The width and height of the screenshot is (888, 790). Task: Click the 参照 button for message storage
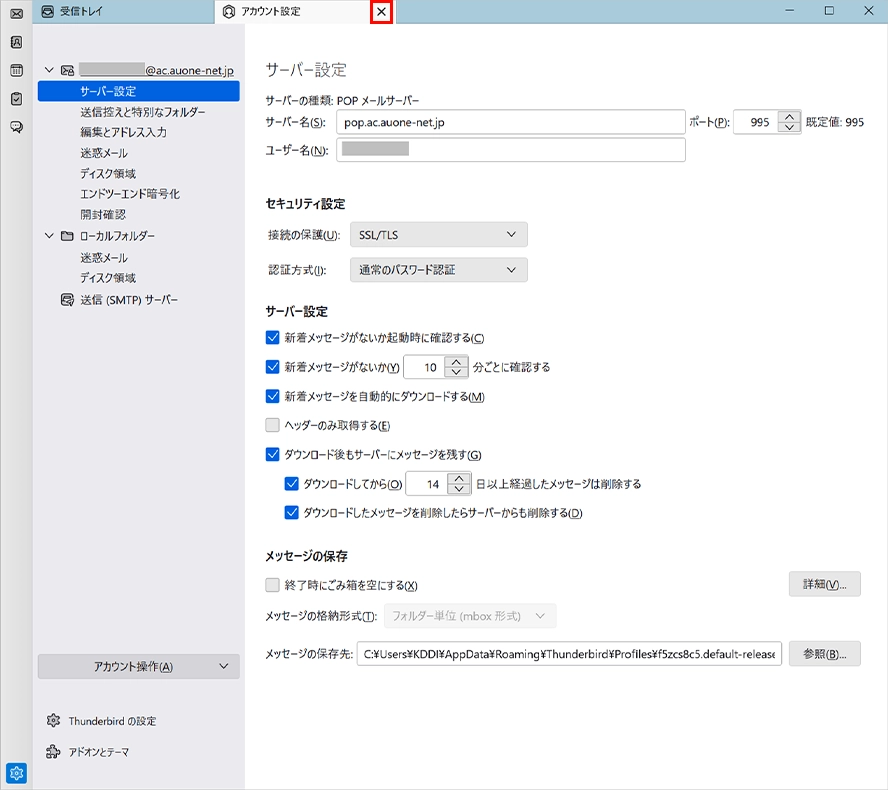[824, 653]
